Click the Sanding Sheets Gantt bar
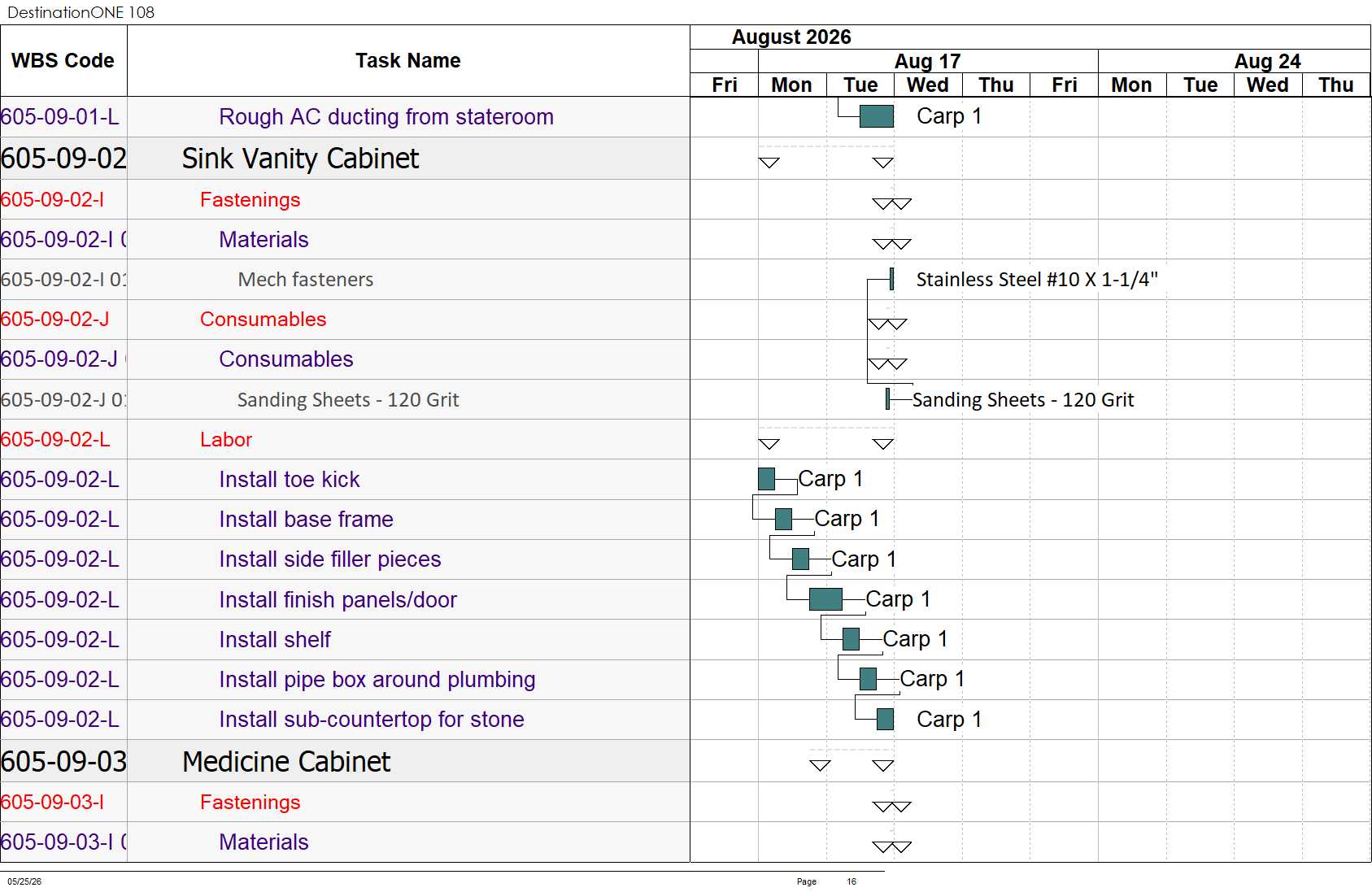The height and width of the screenshot is (892, 1372). (887, 399)
